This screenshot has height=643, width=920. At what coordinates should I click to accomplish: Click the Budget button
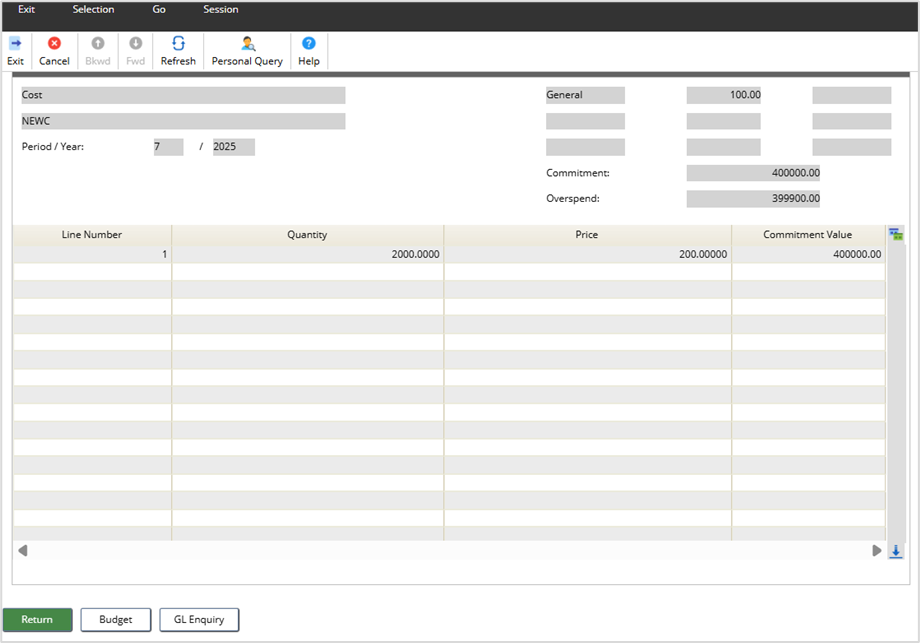coord(116,620)
